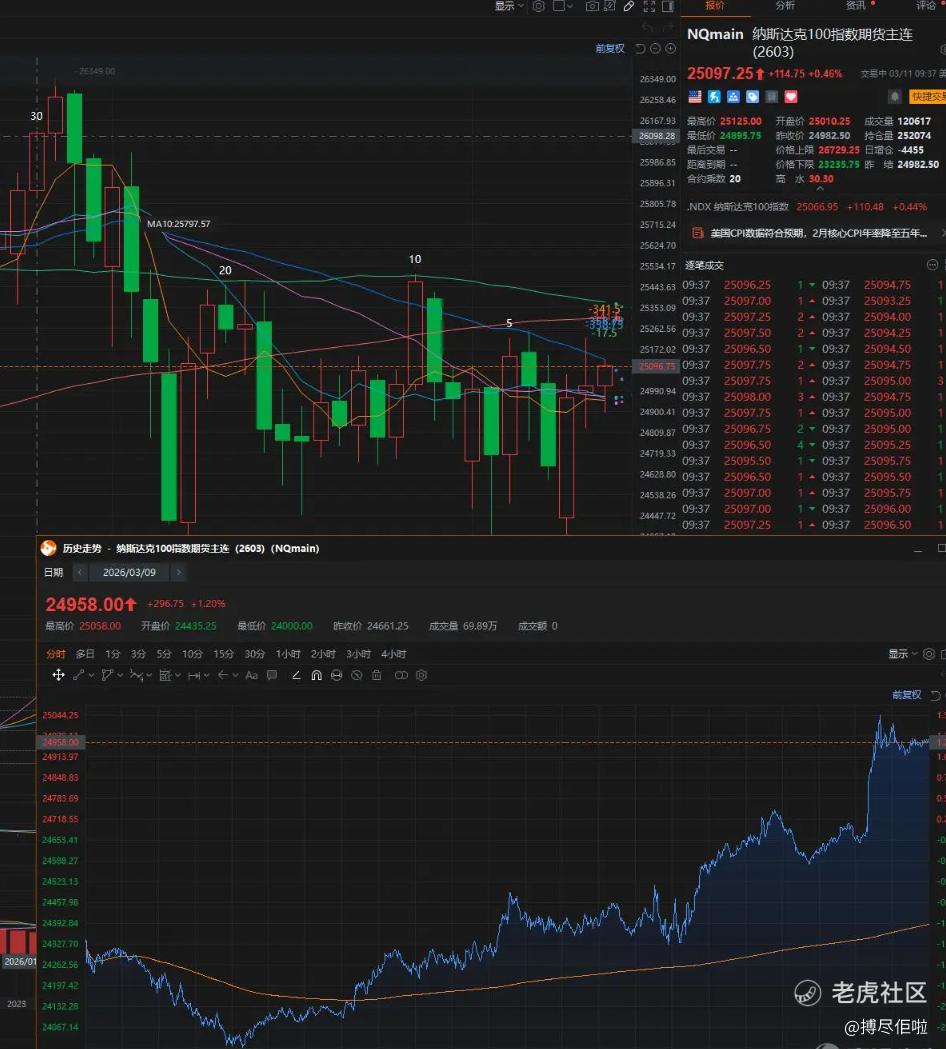
Task: Open 逐笔成交 panel options icon
Action: point(932,265)
